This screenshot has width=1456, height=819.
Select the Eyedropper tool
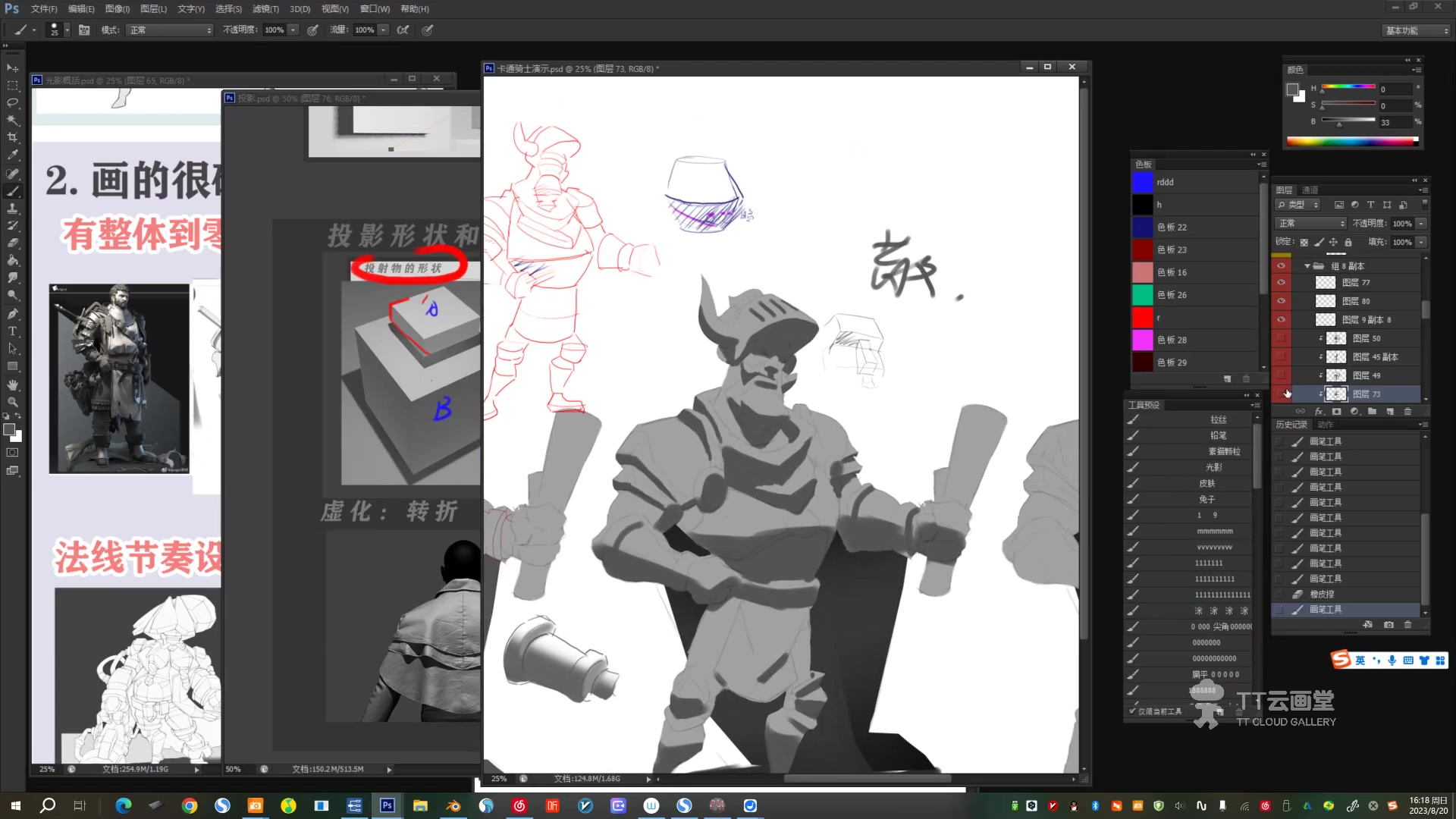pos(13,155)
